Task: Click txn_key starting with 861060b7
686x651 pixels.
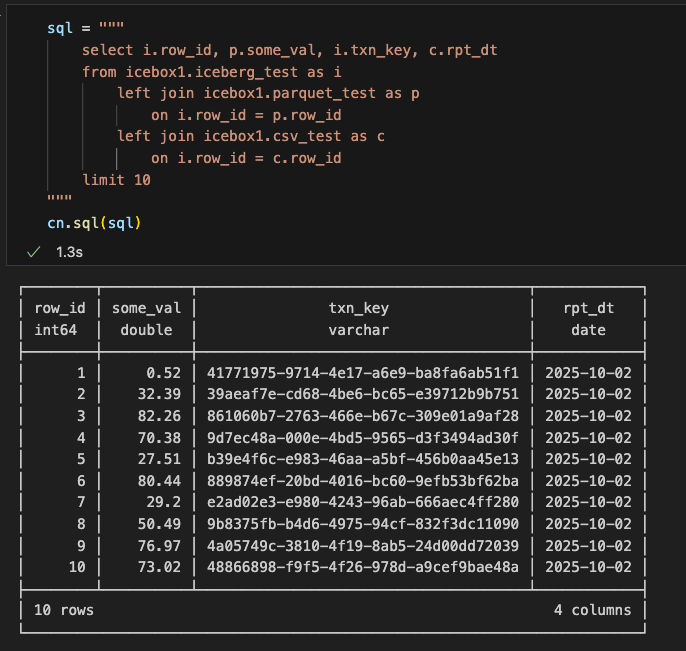Action: [x=363, y=416]
